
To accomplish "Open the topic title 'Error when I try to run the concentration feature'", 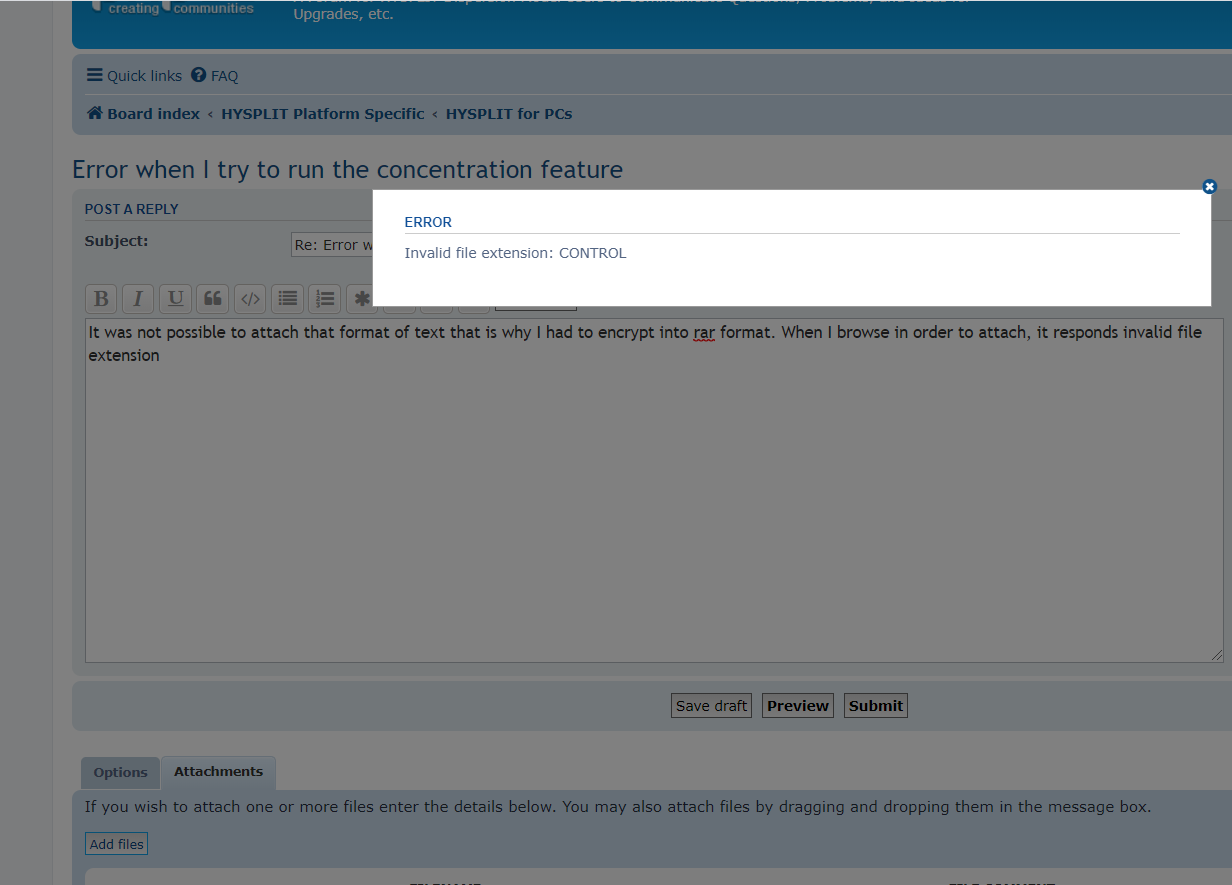I will 347,170.
